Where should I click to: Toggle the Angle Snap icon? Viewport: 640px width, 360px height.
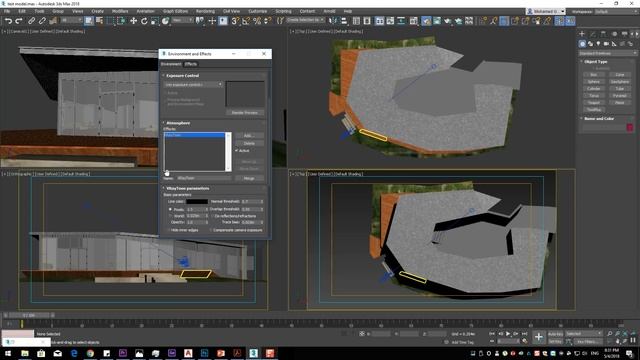pyautogui.click(x=246, y=21)
